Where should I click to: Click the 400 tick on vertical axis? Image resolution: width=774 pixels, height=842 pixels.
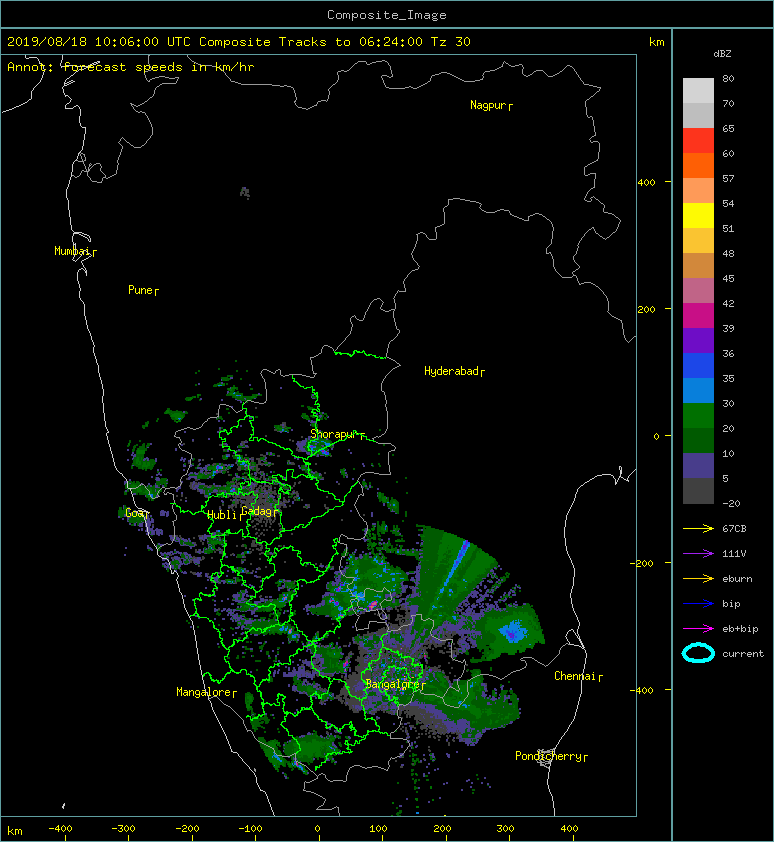647,183
